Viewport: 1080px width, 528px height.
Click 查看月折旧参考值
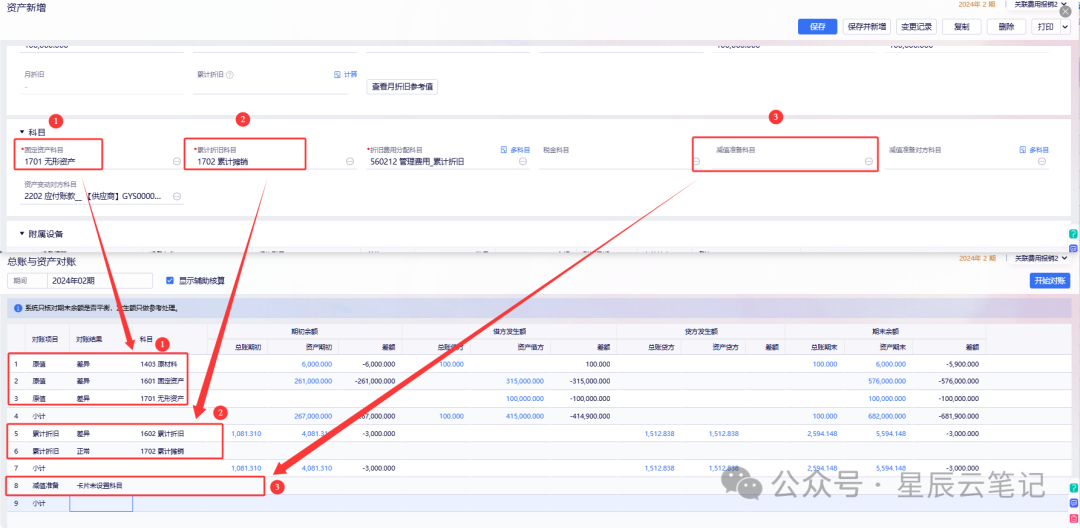coord(402,87)
